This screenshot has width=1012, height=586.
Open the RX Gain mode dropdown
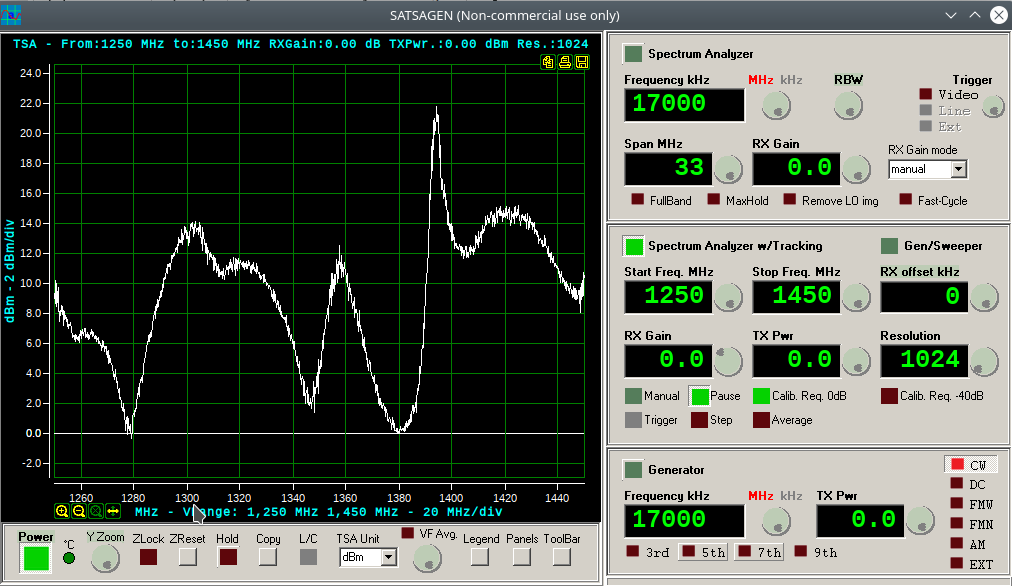(958, 170)
